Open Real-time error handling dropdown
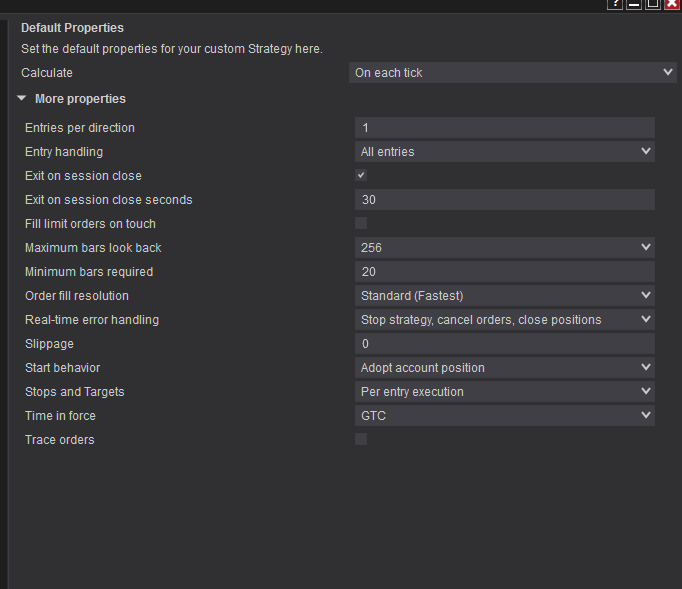The image size is (682, 589). 505,320
